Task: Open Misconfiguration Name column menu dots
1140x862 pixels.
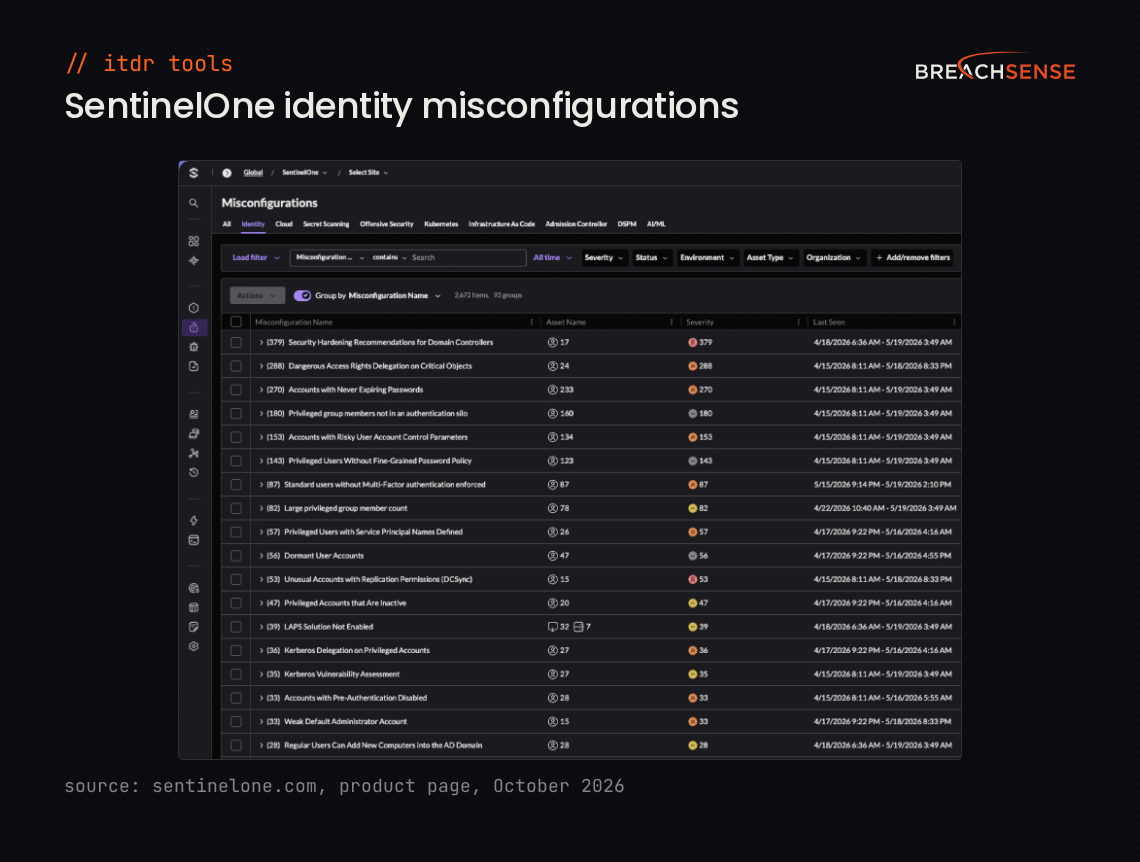Action: [531, 322]
